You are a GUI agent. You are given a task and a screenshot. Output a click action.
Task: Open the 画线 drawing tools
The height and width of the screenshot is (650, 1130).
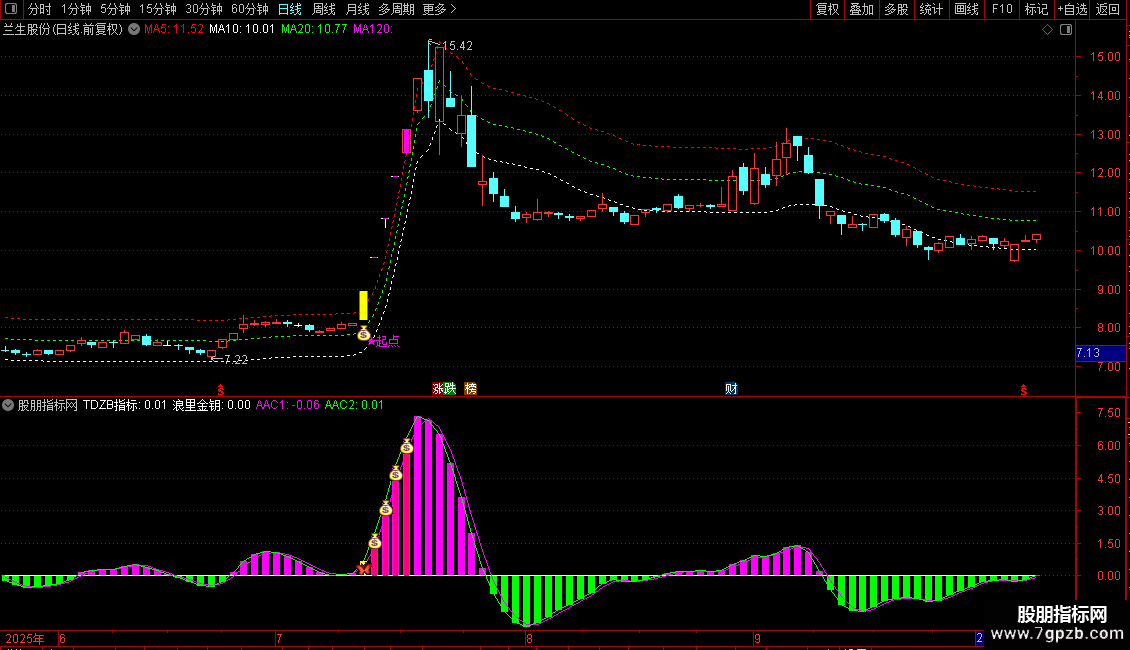pyautogui.click(x=966, y=10)
